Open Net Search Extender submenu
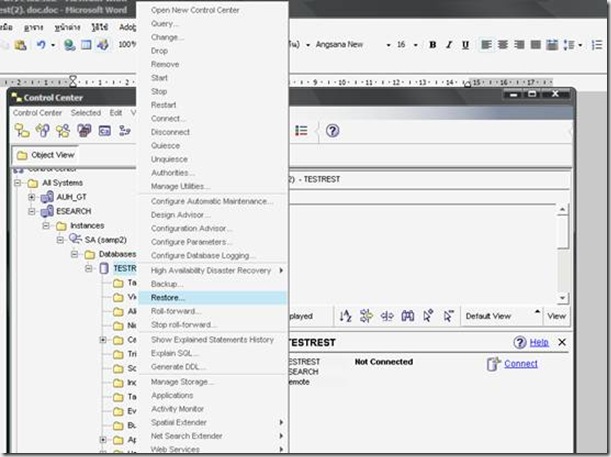 (x=213, y=436)
